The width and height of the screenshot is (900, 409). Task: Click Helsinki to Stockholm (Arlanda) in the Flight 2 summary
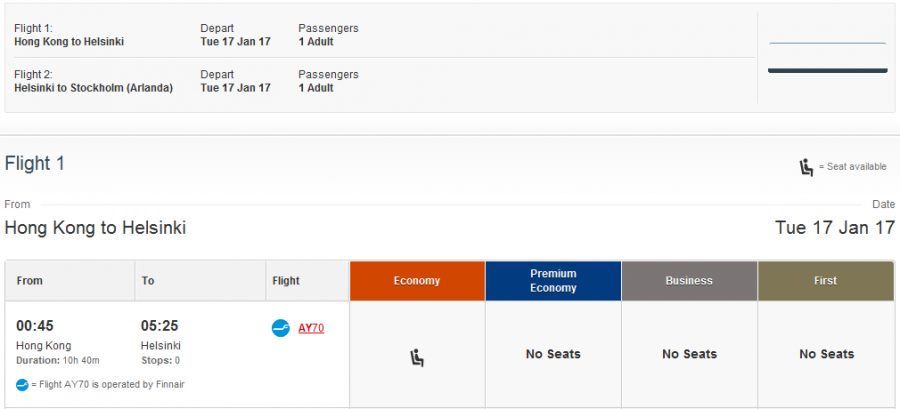[x=94, y=88]
